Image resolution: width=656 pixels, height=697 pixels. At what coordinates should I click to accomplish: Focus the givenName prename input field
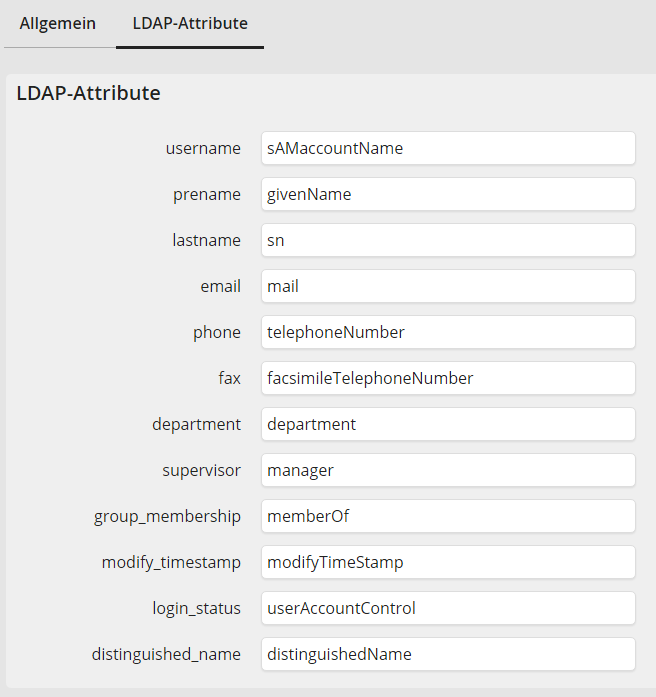[448, 194]
